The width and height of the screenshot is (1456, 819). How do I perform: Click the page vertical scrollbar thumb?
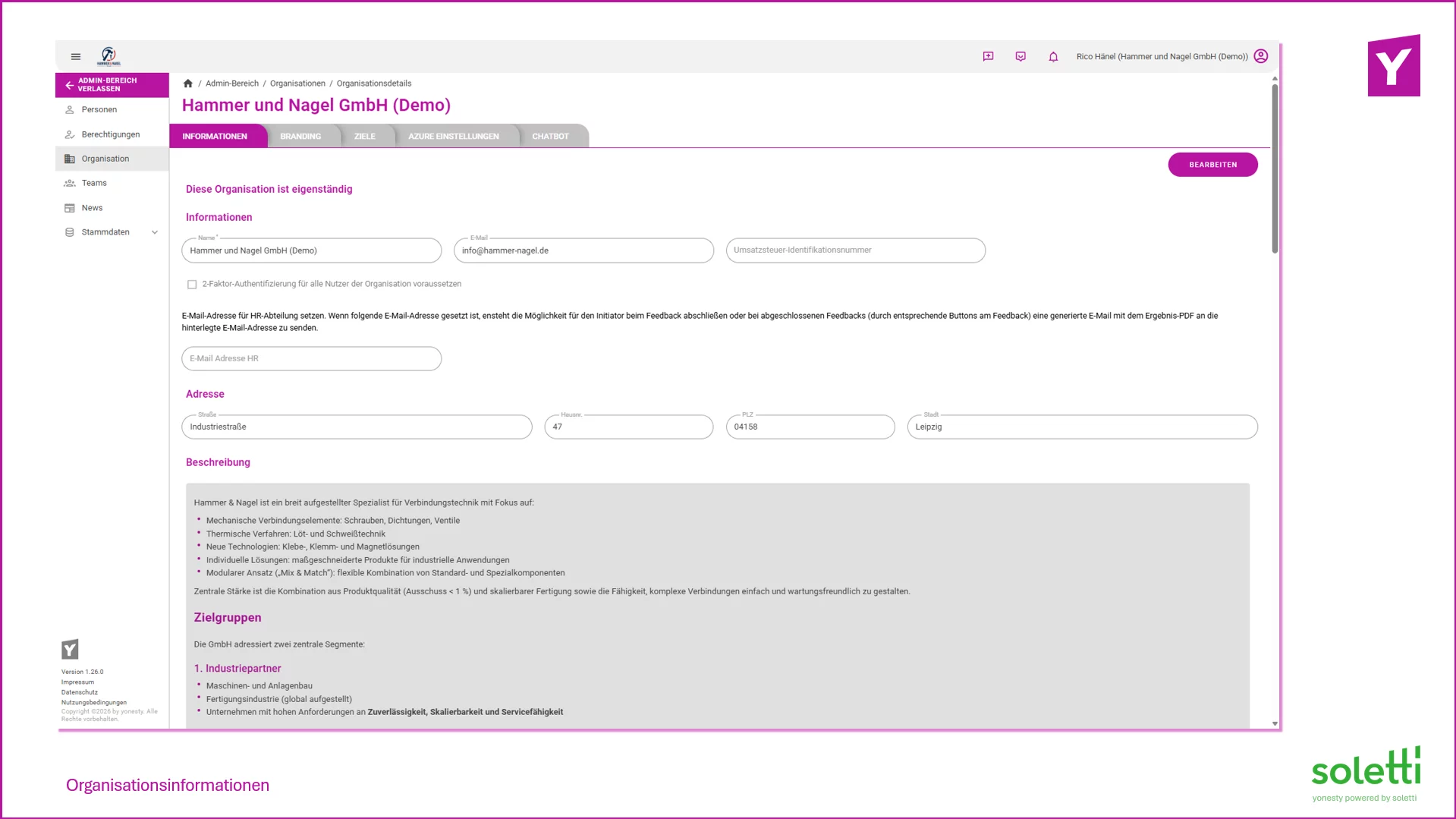(1275, 169)
